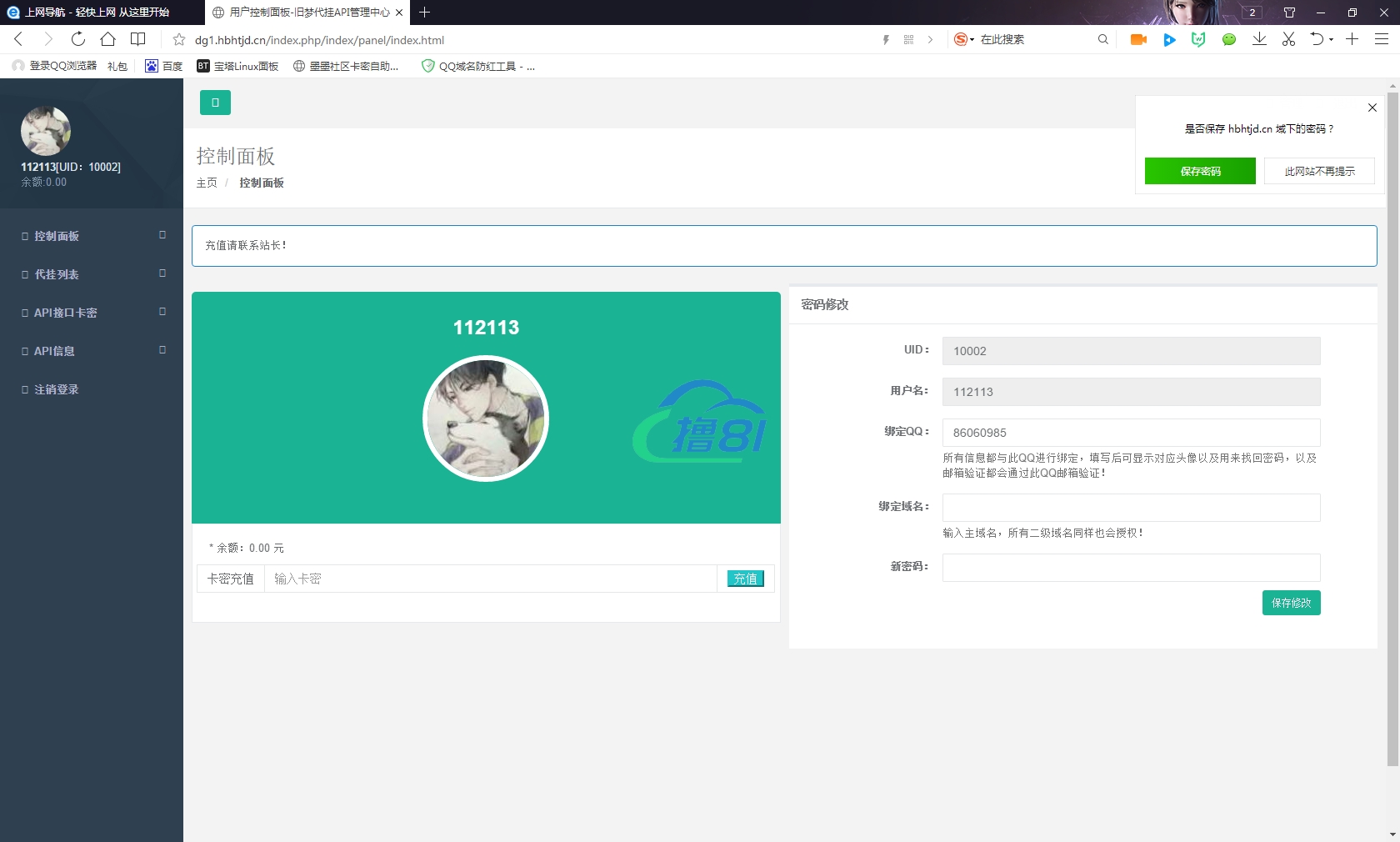Go to the browser home page icon

tap(107, 39)
